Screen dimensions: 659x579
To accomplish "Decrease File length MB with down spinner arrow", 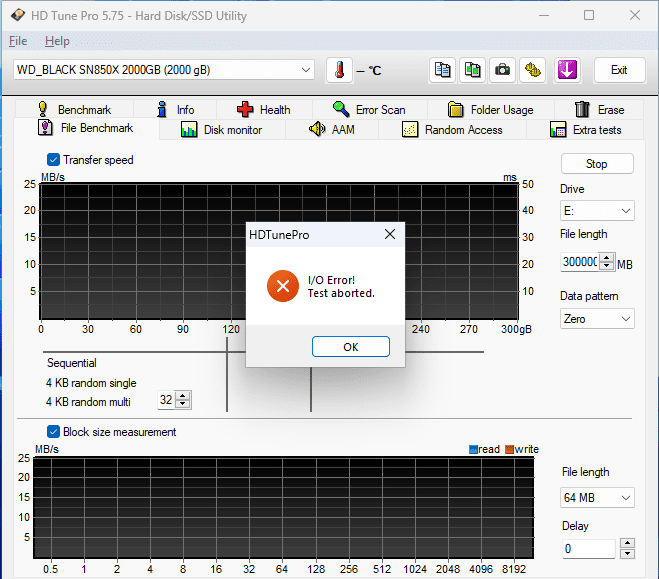I will [606, 266].
